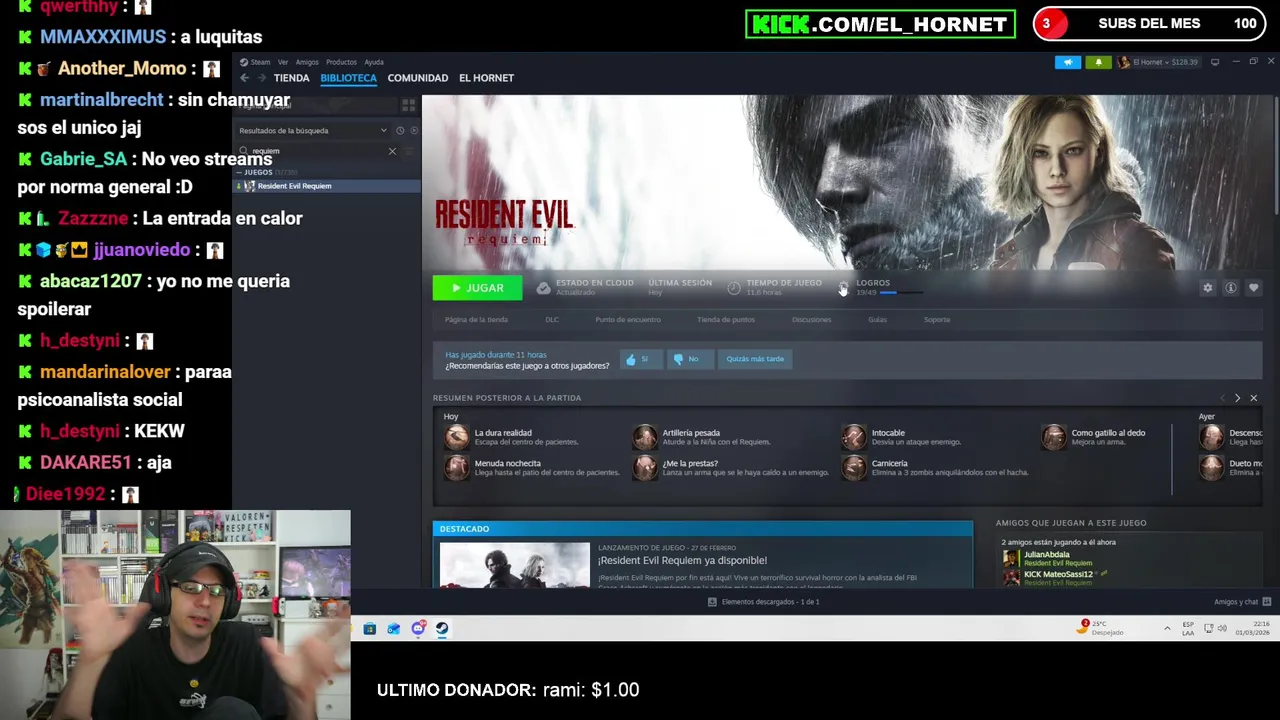
Task: Open the Ayuda menu
Action: (x=374, y=62)
